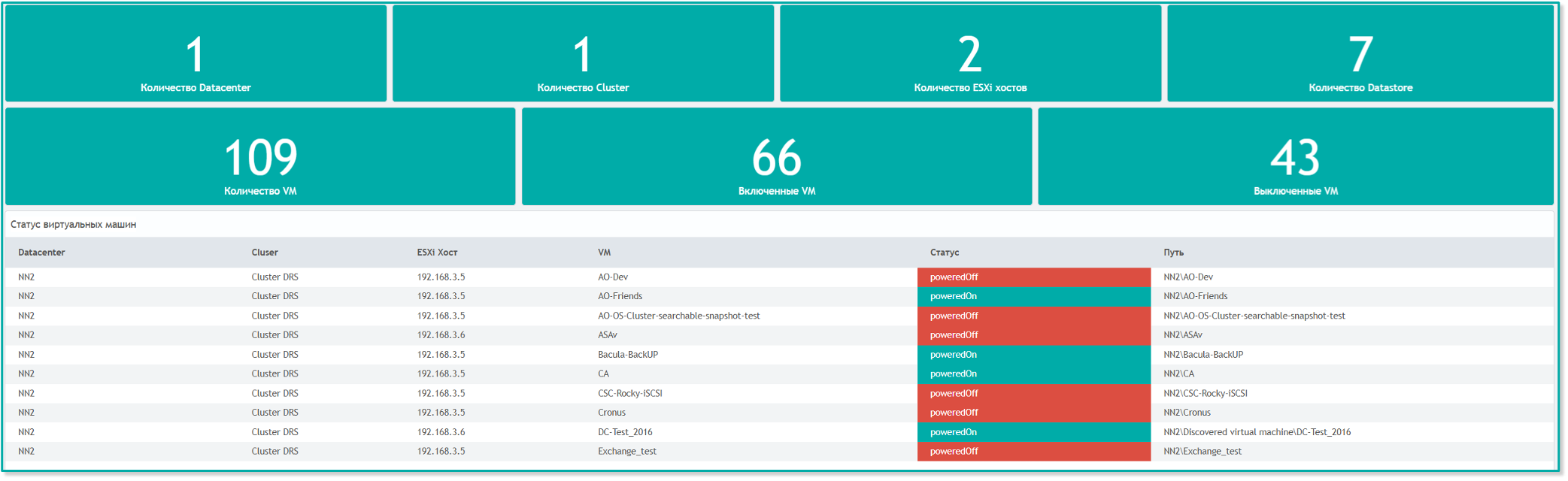Click the Количество Datastore panel showing 7

tap(1360, 54)
